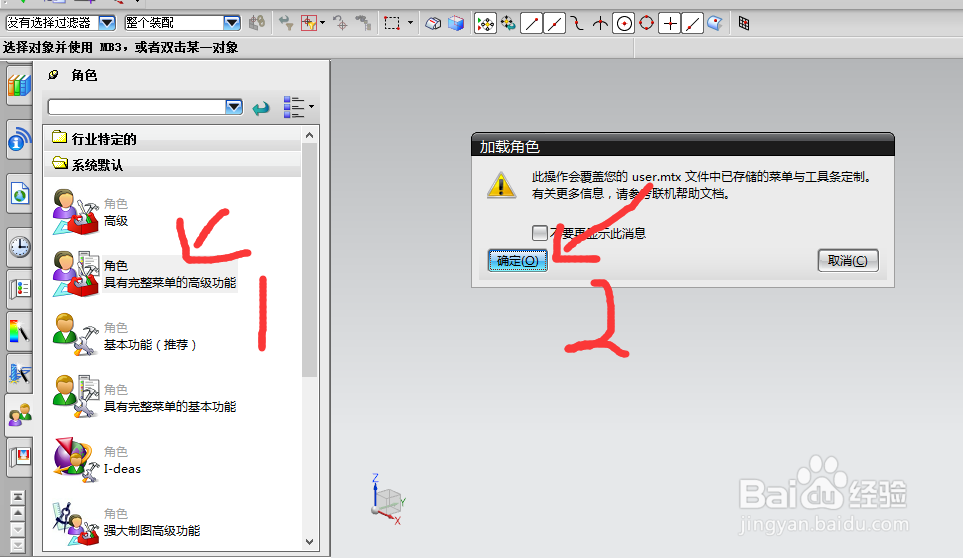
Task: Click the Roles list vertical scrollbar thumb
Action: 310,259
